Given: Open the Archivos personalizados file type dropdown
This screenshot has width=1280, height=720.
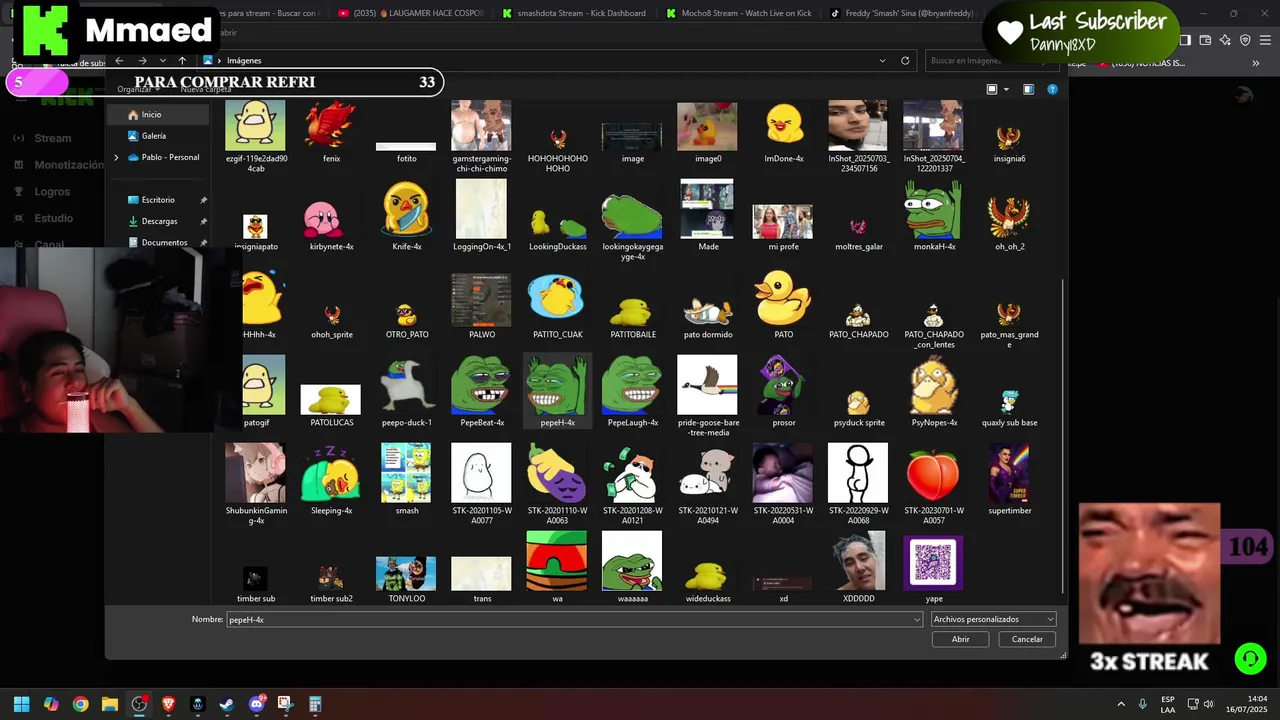Looking at the screenshot, I should [993, 620].
